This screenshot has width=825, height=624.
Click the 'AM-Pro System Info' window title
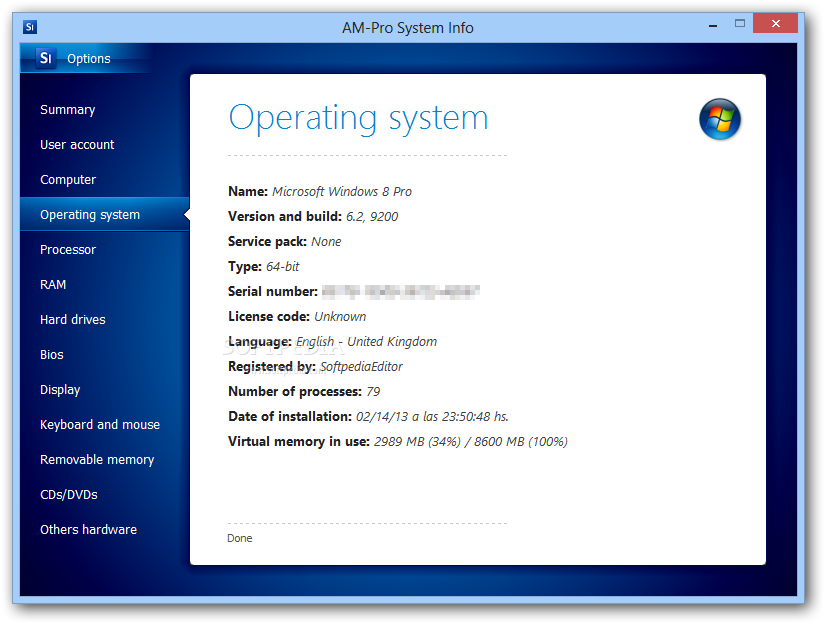point(408,27)
